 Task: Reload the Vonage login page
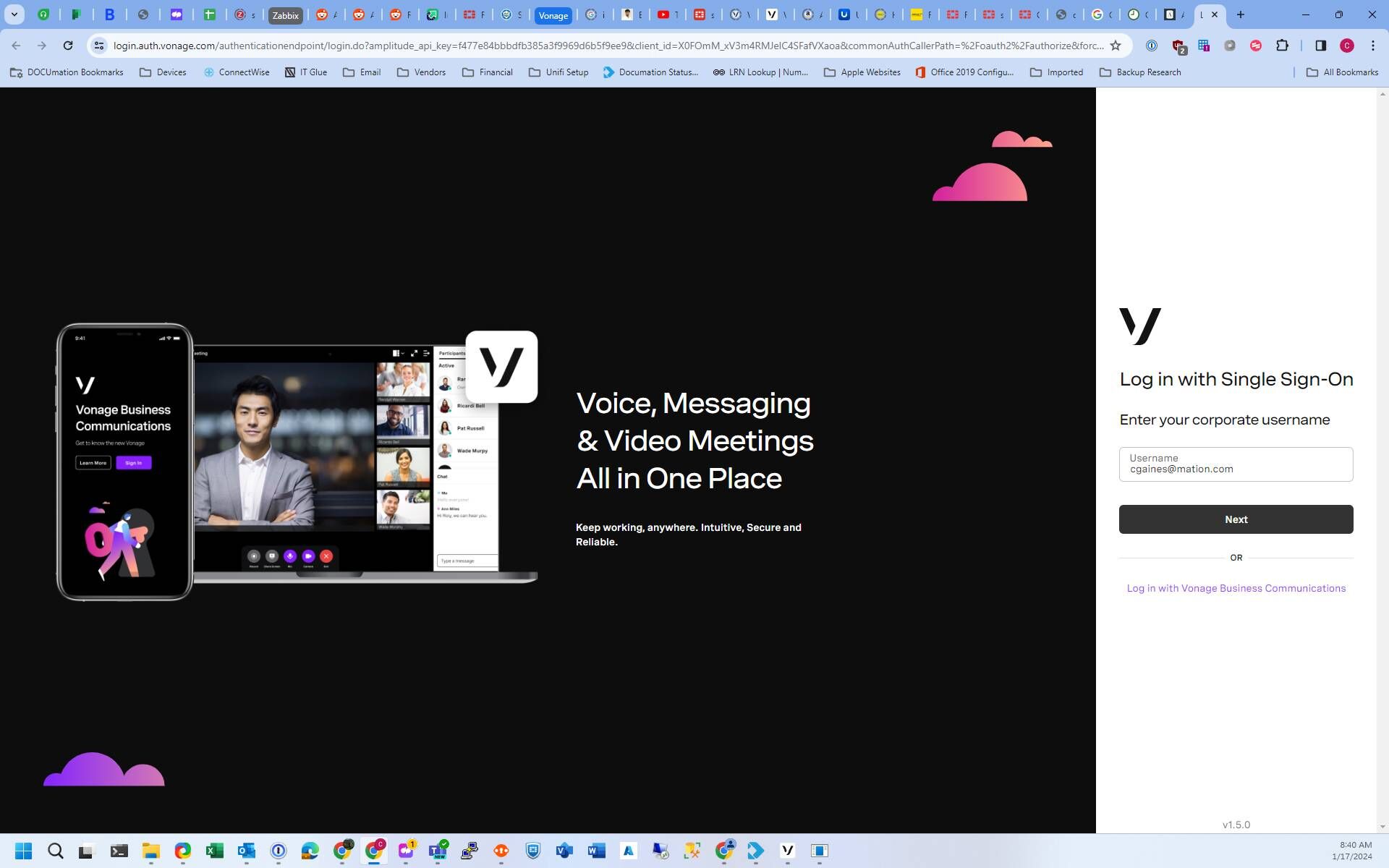[x=68, y=46]
